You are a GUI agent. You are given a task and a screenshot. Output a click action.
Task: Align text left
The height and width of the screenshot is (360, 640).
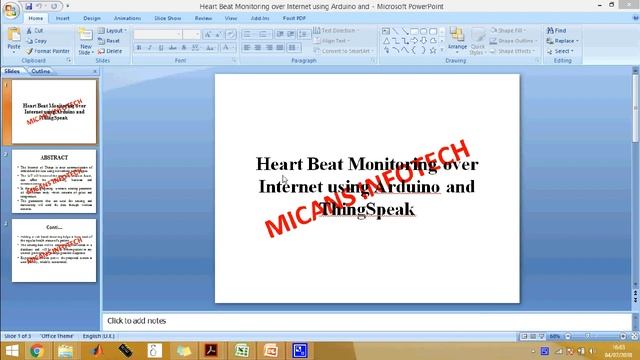click(247, 48)
